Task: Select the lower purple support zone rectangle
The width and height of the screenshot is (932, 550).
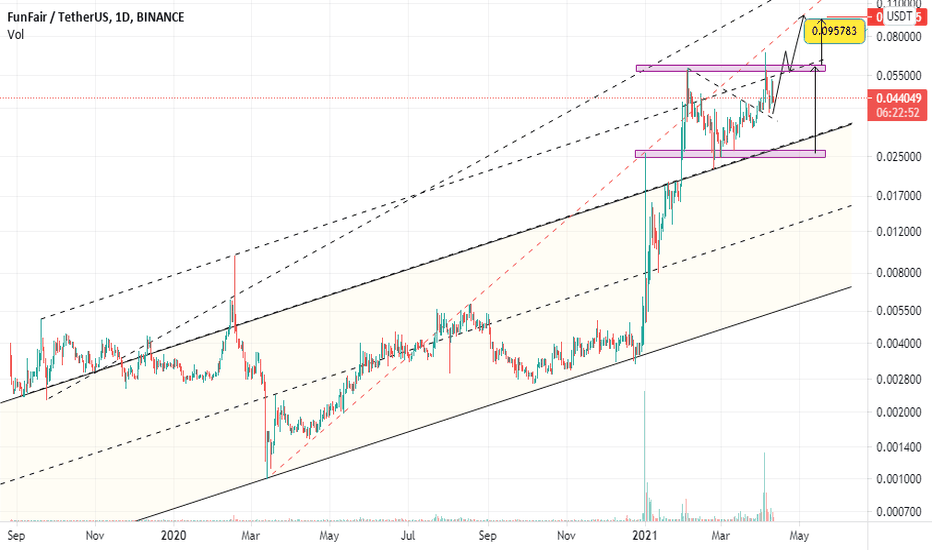Action: [731, 154]
